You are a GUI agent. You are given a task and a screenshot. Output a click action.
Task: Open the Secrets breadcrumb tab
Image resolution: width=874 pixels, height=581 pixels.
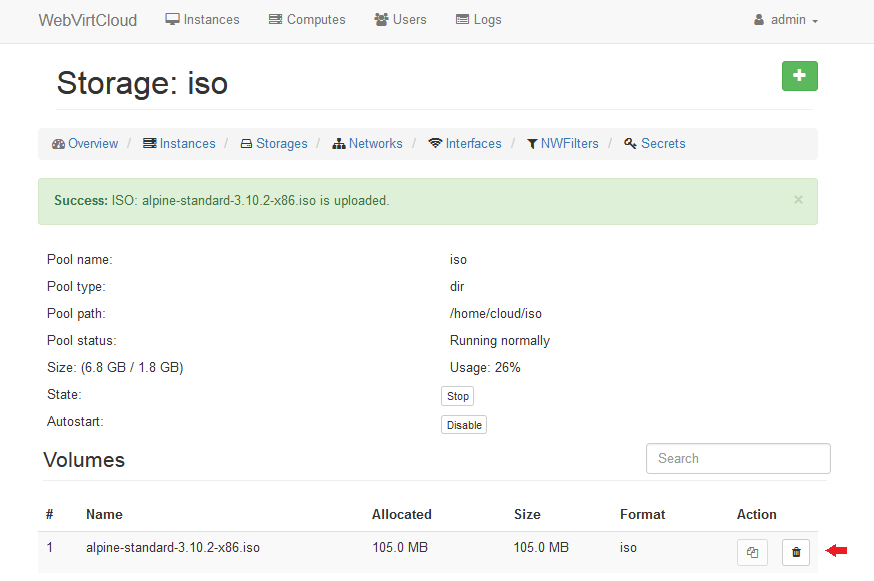[x=655, y=144]
